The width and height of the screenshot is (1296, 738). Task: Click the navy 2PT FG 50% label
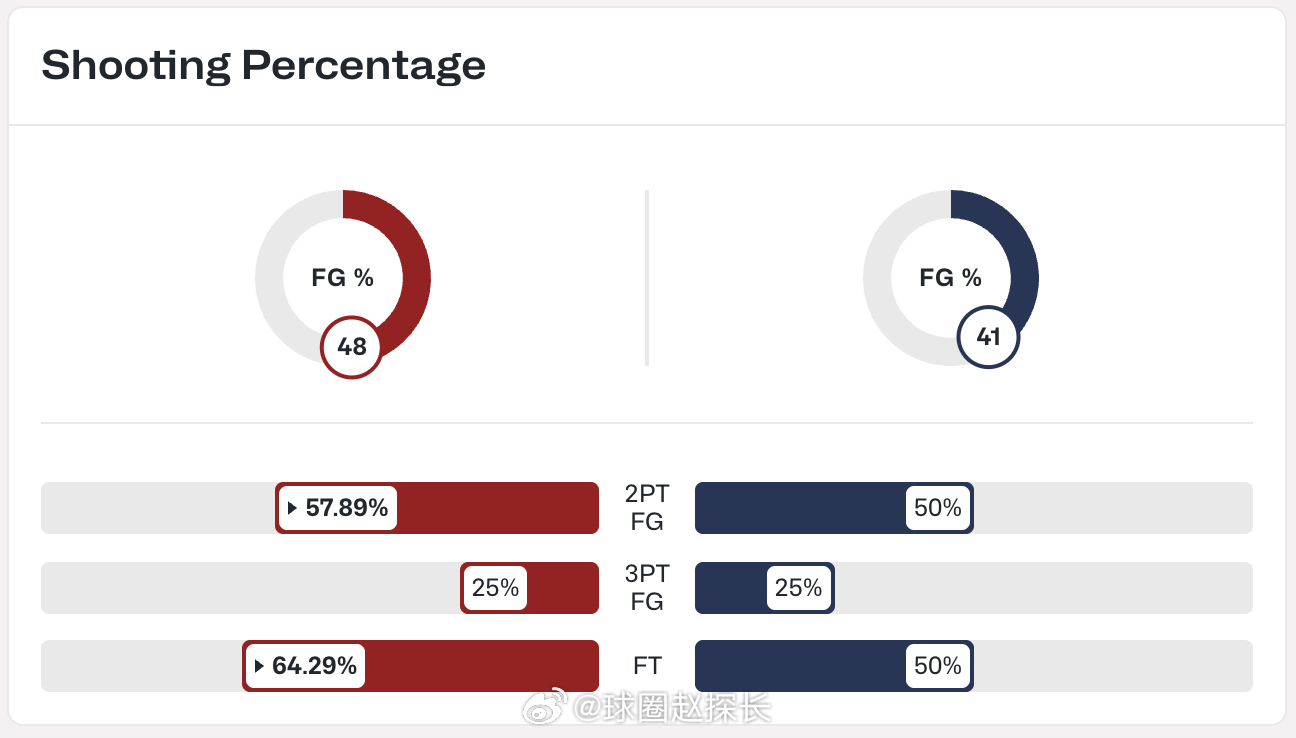coord(938,508)
